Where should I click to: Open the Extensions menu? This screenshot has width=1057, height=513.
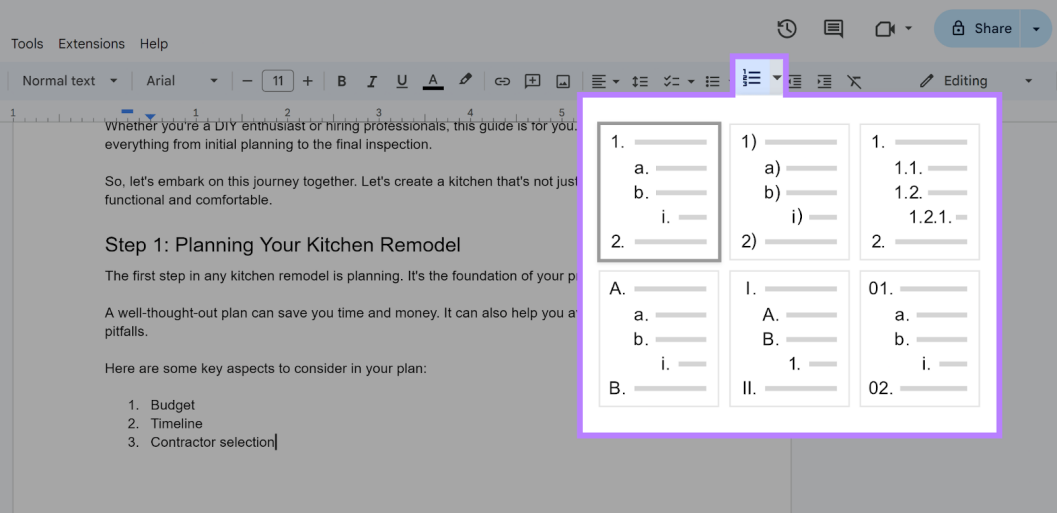91,44
